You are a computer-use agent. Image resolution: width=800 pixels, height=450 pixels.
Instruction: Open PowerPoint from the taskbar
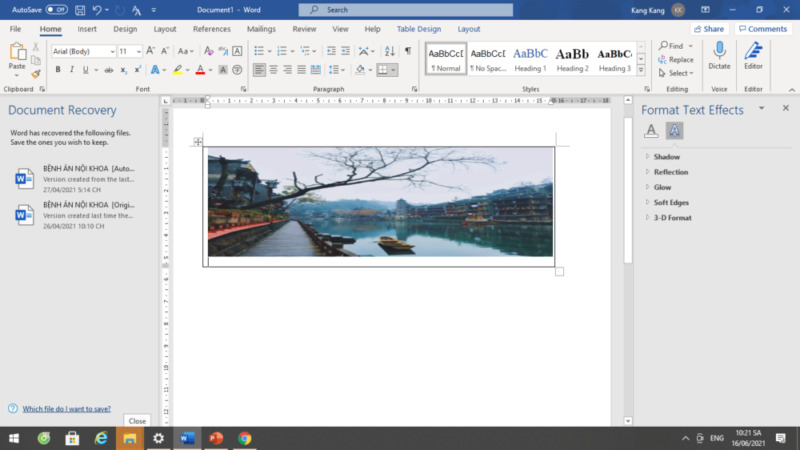tap(216, 438)
